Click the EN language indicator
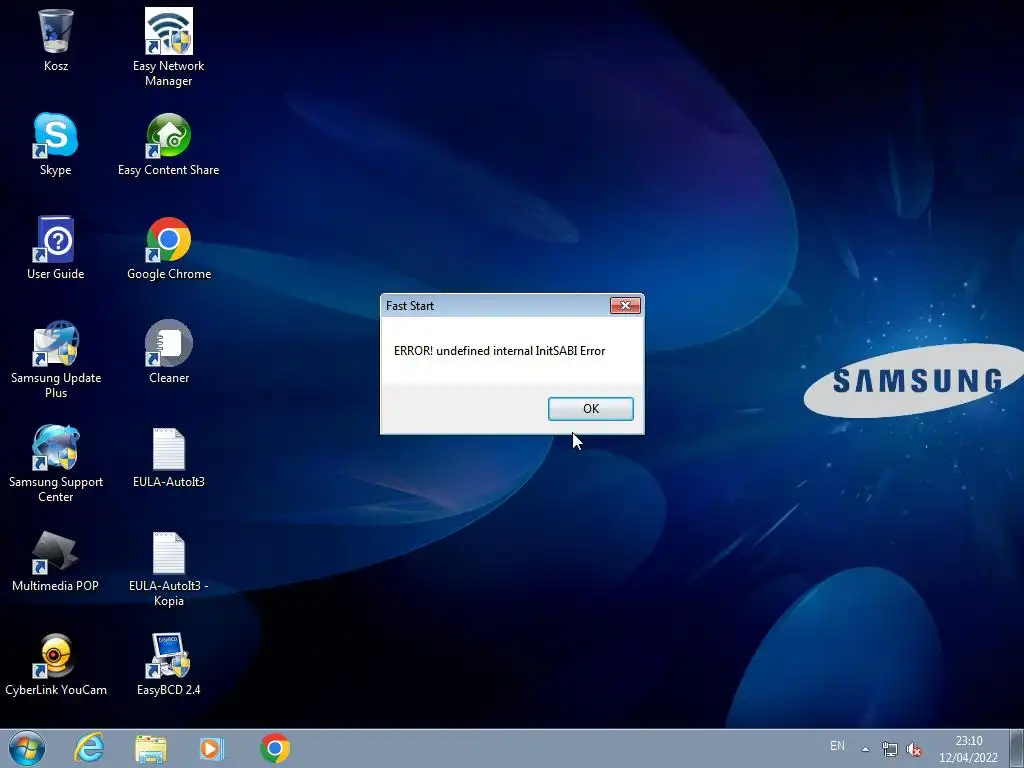Viewport: 1024px width, 768px height. coord(837,746)
